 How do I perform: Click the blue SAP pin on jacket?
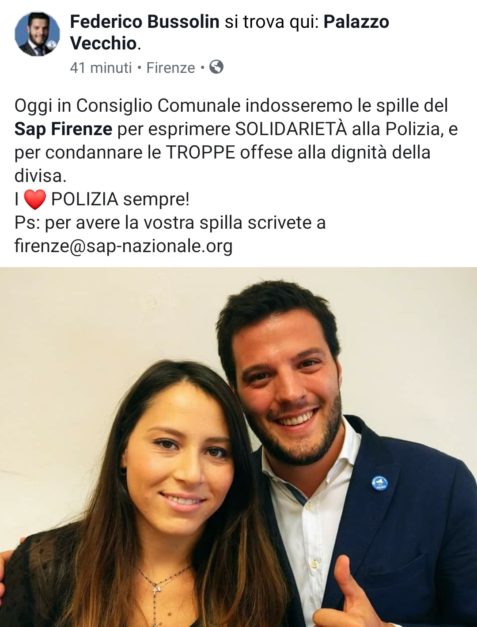(x=379, y=483)
